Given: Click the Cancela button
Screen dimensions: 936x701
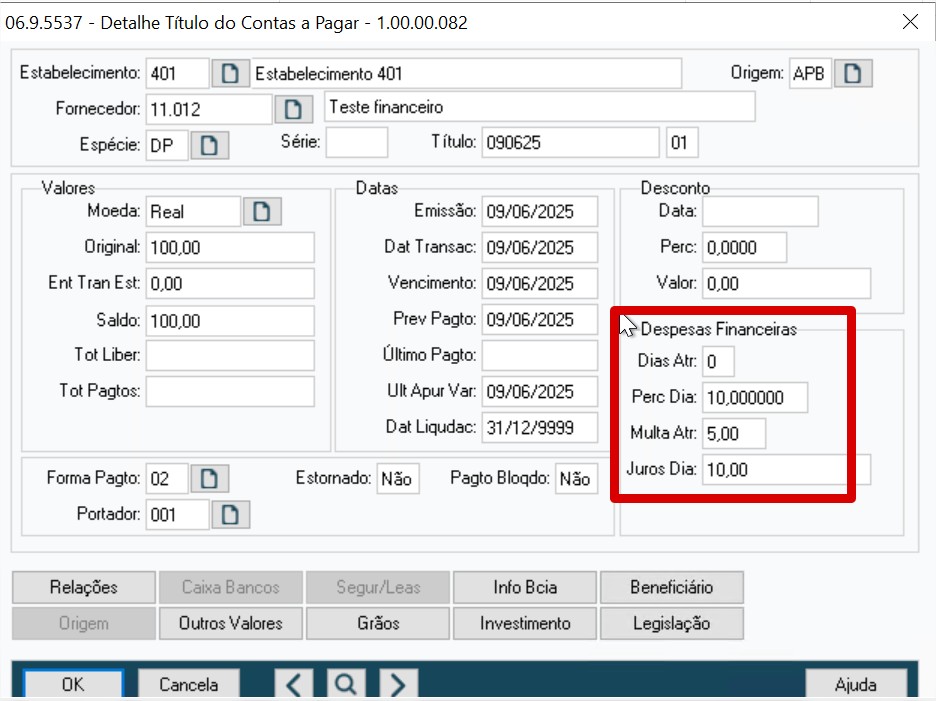Looking at the screenshot, I should click(x=189, y=684).
